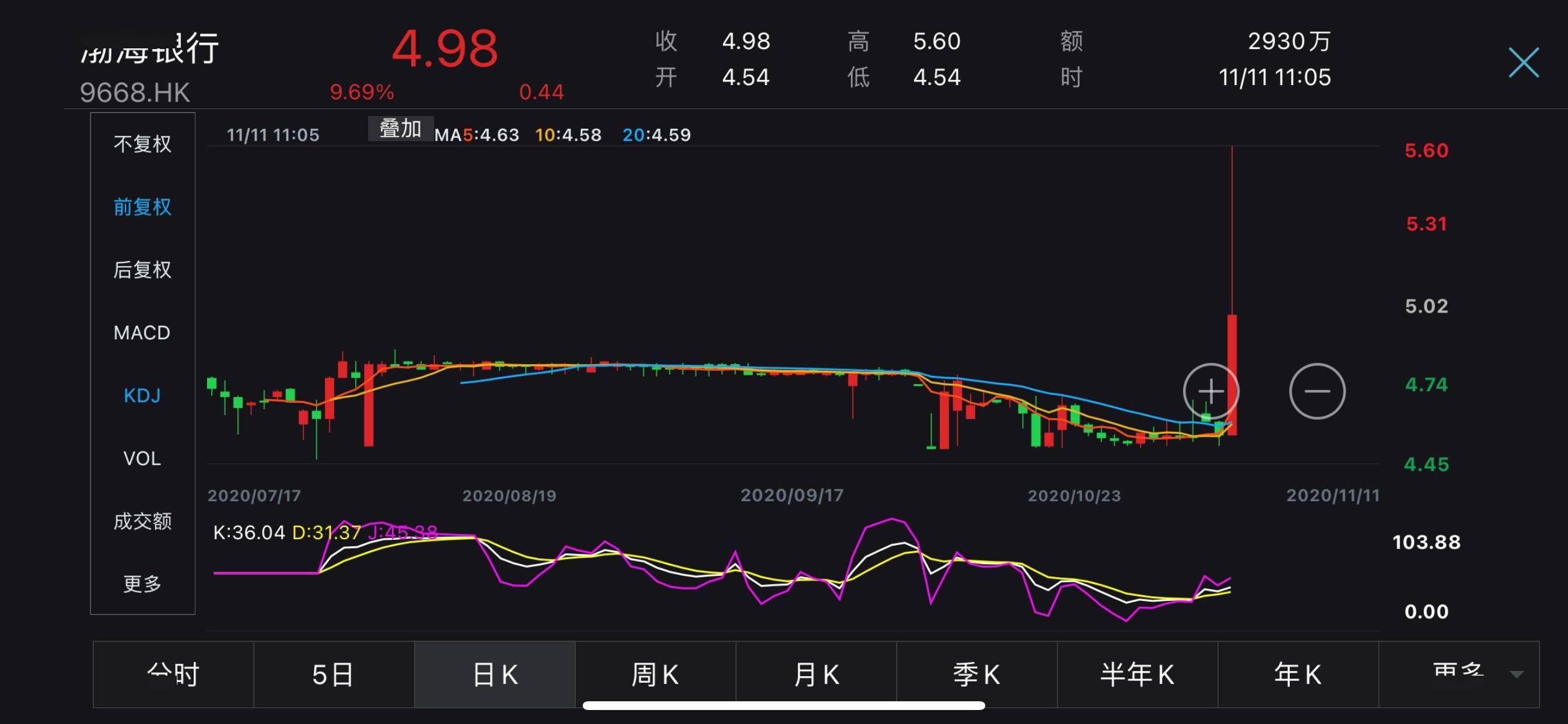Click the MA 20:4.59 indicator label

point(657,135)
